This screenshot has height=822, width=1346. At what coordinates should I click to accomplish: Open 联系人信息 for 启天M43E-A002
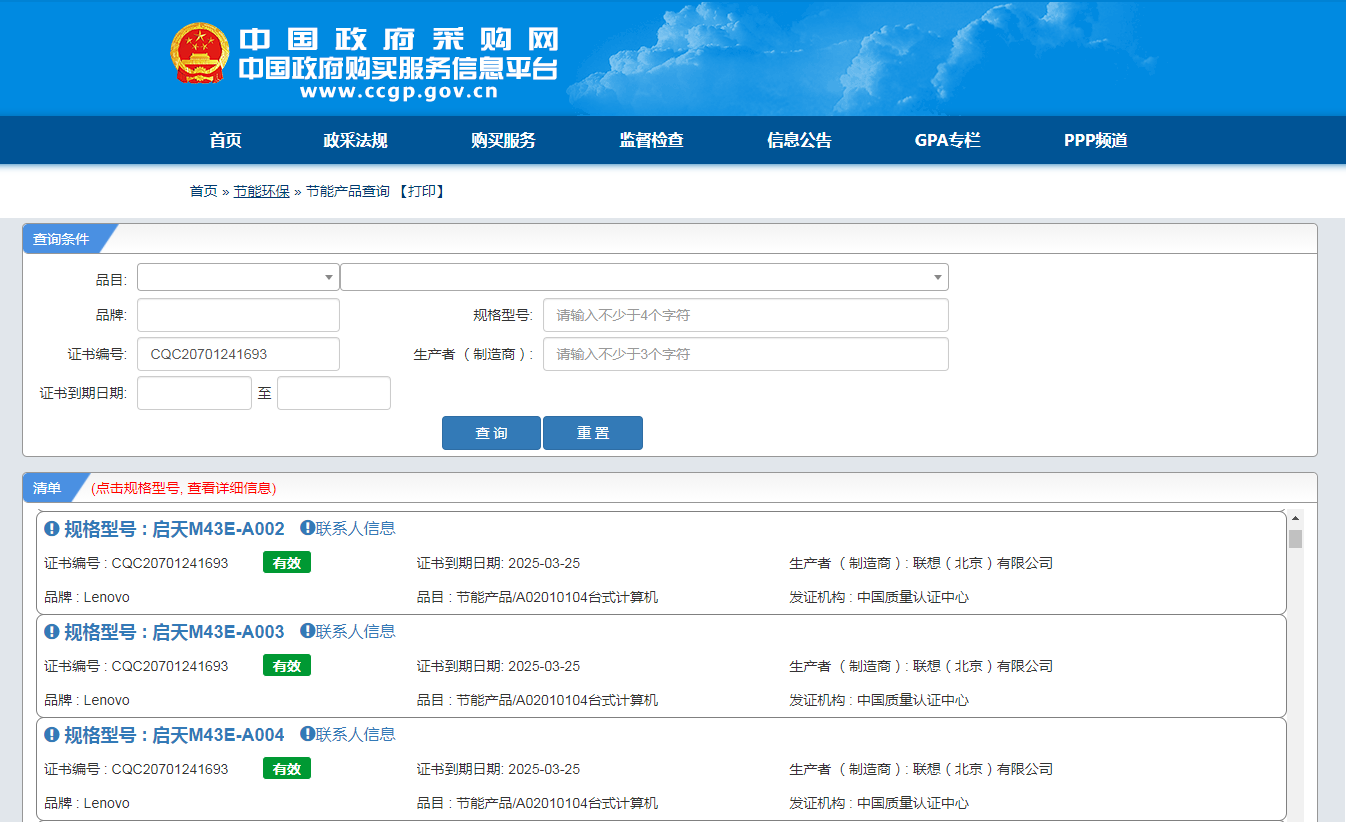pyautogui.click(x=356, y=528)
